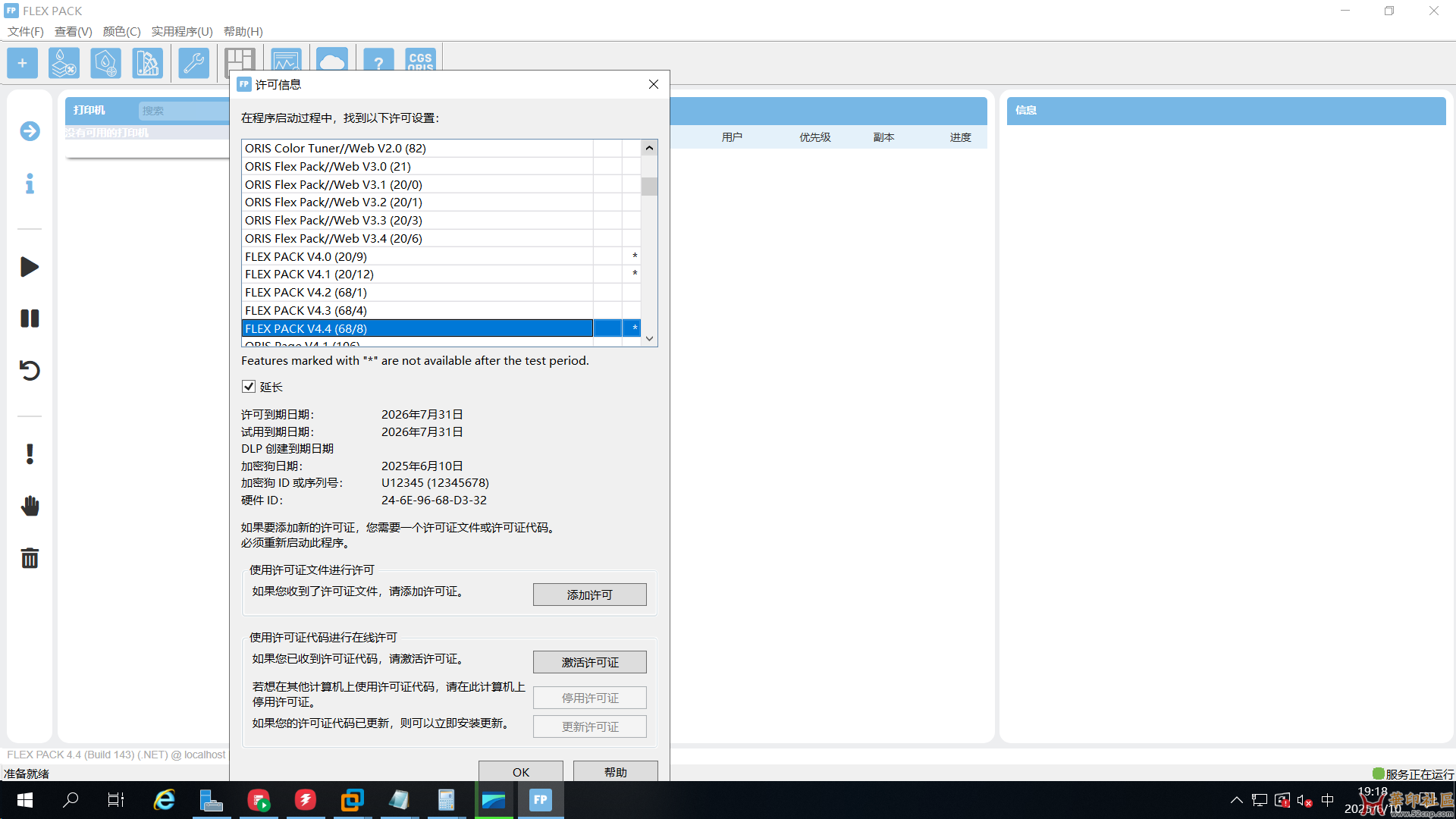Open the 帮助(H) menu
This screenshot has width=1456, height=819.
coord(243,31)
